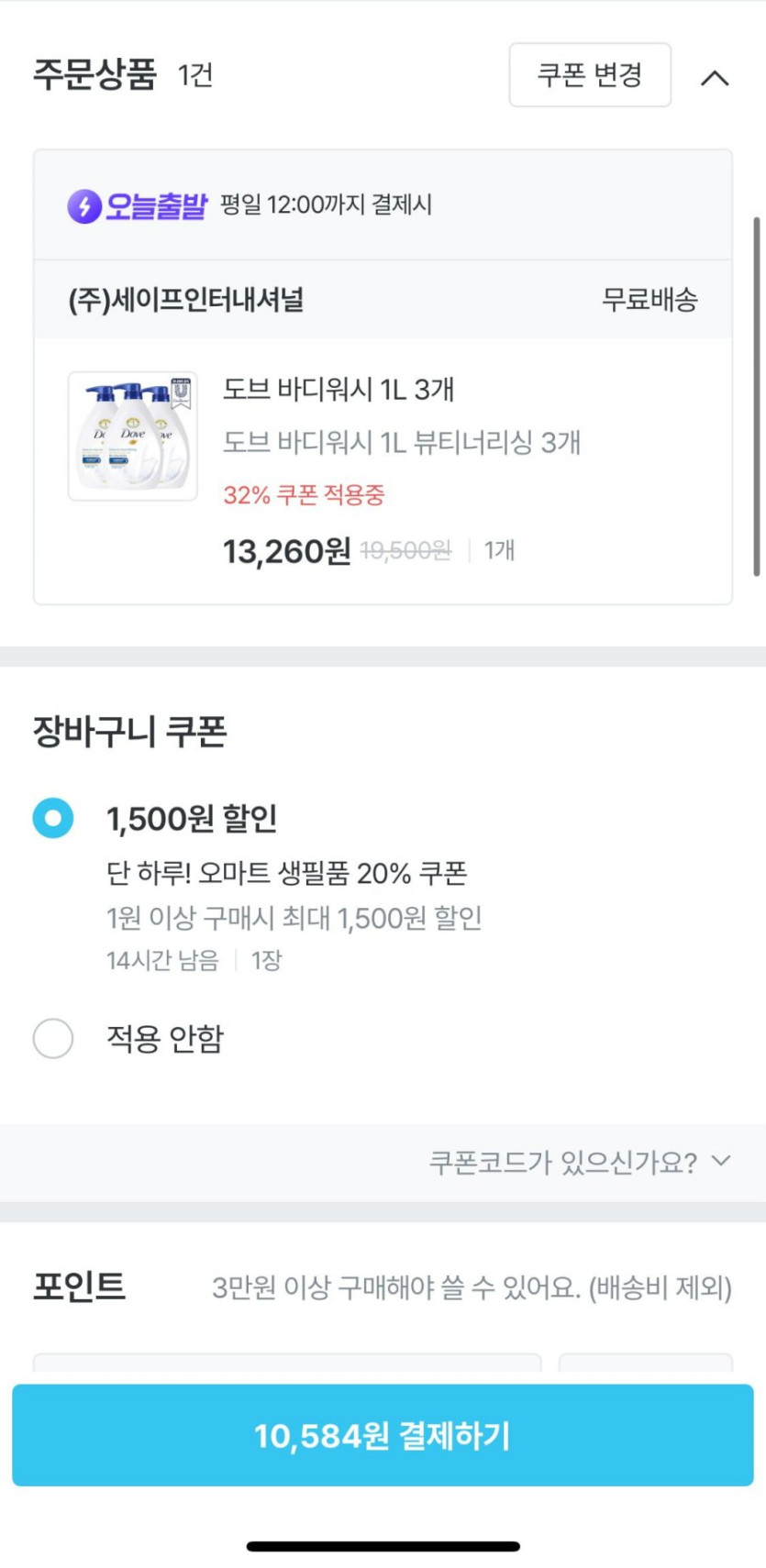Tap the 단 하루! 오마트 생필품 20% 쿠폰 description

[x=287, y=873]
